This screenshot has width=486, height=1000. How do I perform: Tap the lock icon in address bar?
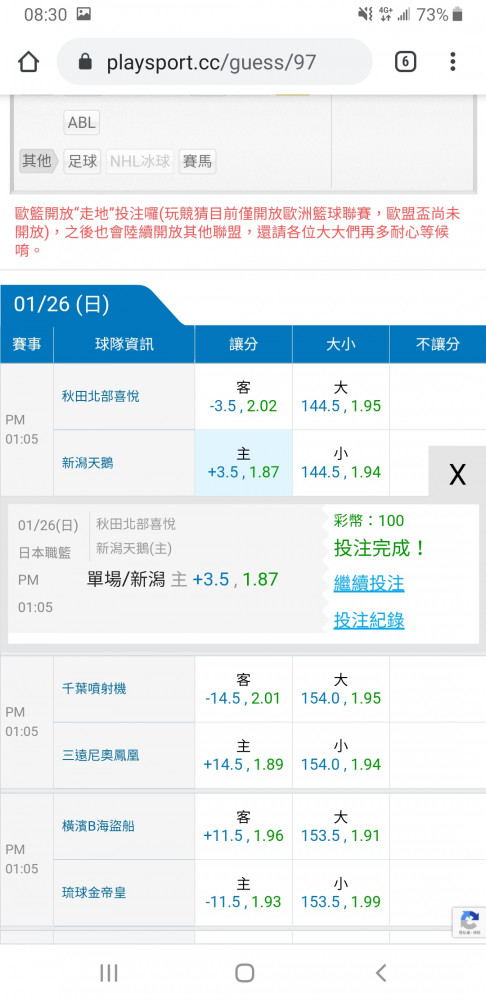tap(85, 62)
